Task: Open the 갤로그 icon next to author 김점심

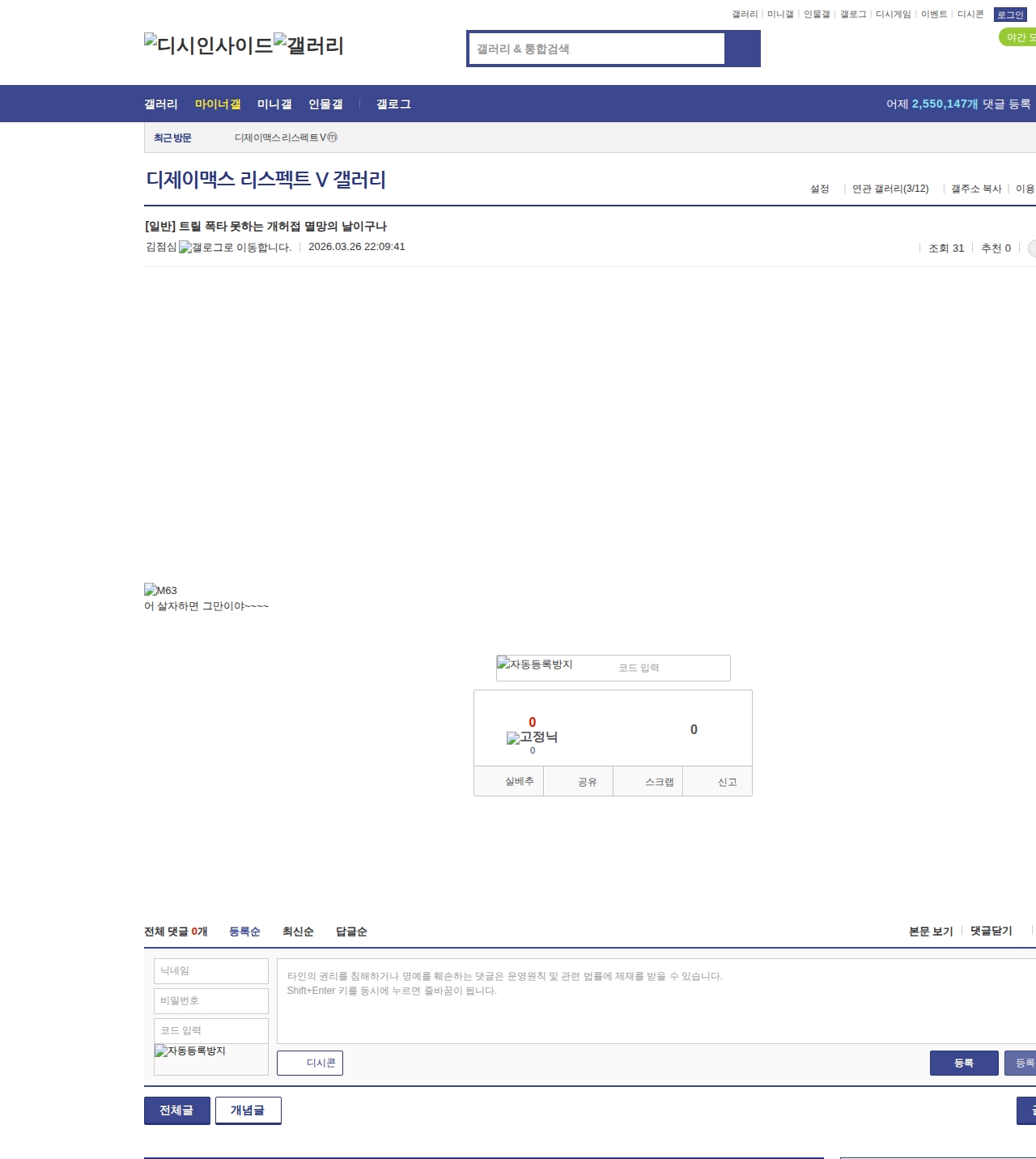Action: 235,248
